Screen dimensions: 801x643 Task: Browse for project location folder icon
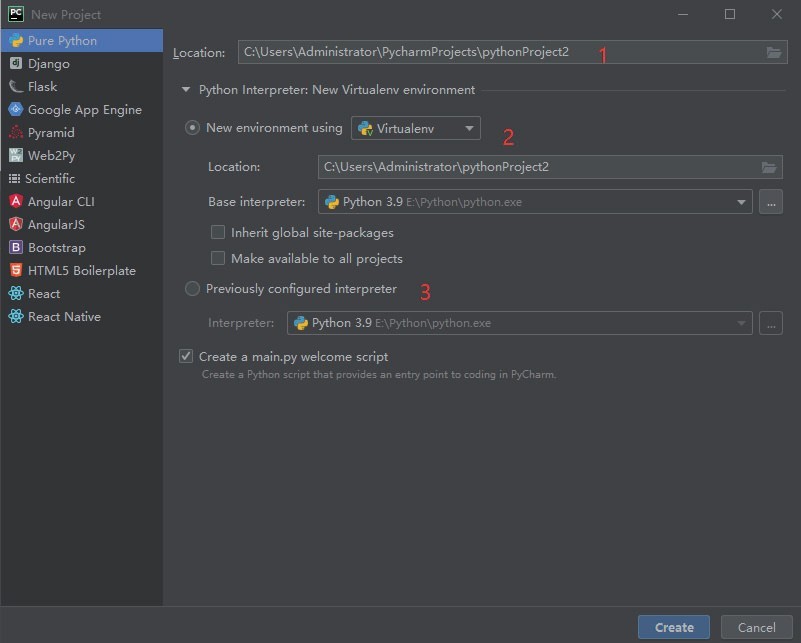(x=774, y=52)
